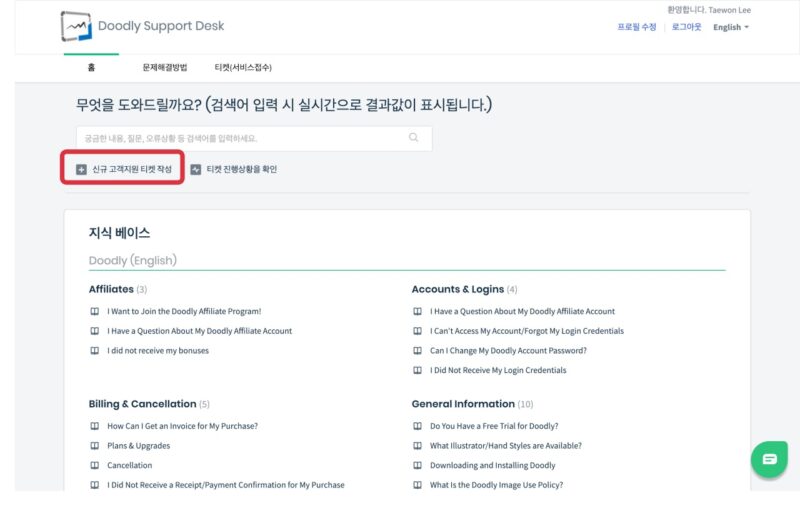Open the Accounts & Logins category heading
This screenshot has width=800, height=508.
458,289
